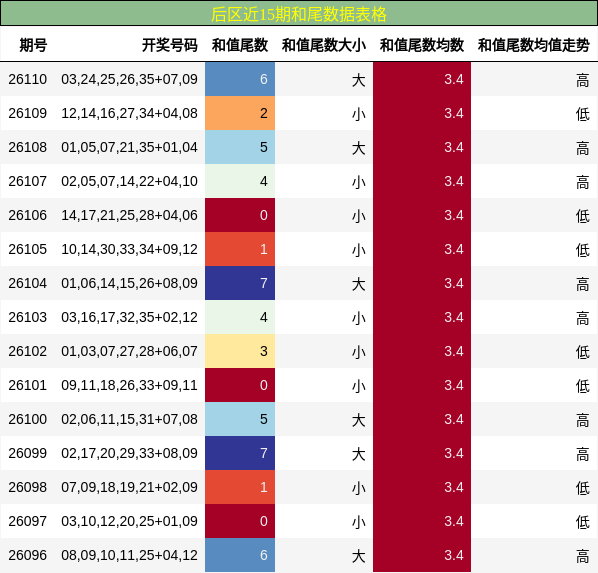This screenshot has height=573, width=598.
Task: Click winning numbers 02,17,20,29,33+08,09
Action: pyautogui.click(x=129, y=453)
